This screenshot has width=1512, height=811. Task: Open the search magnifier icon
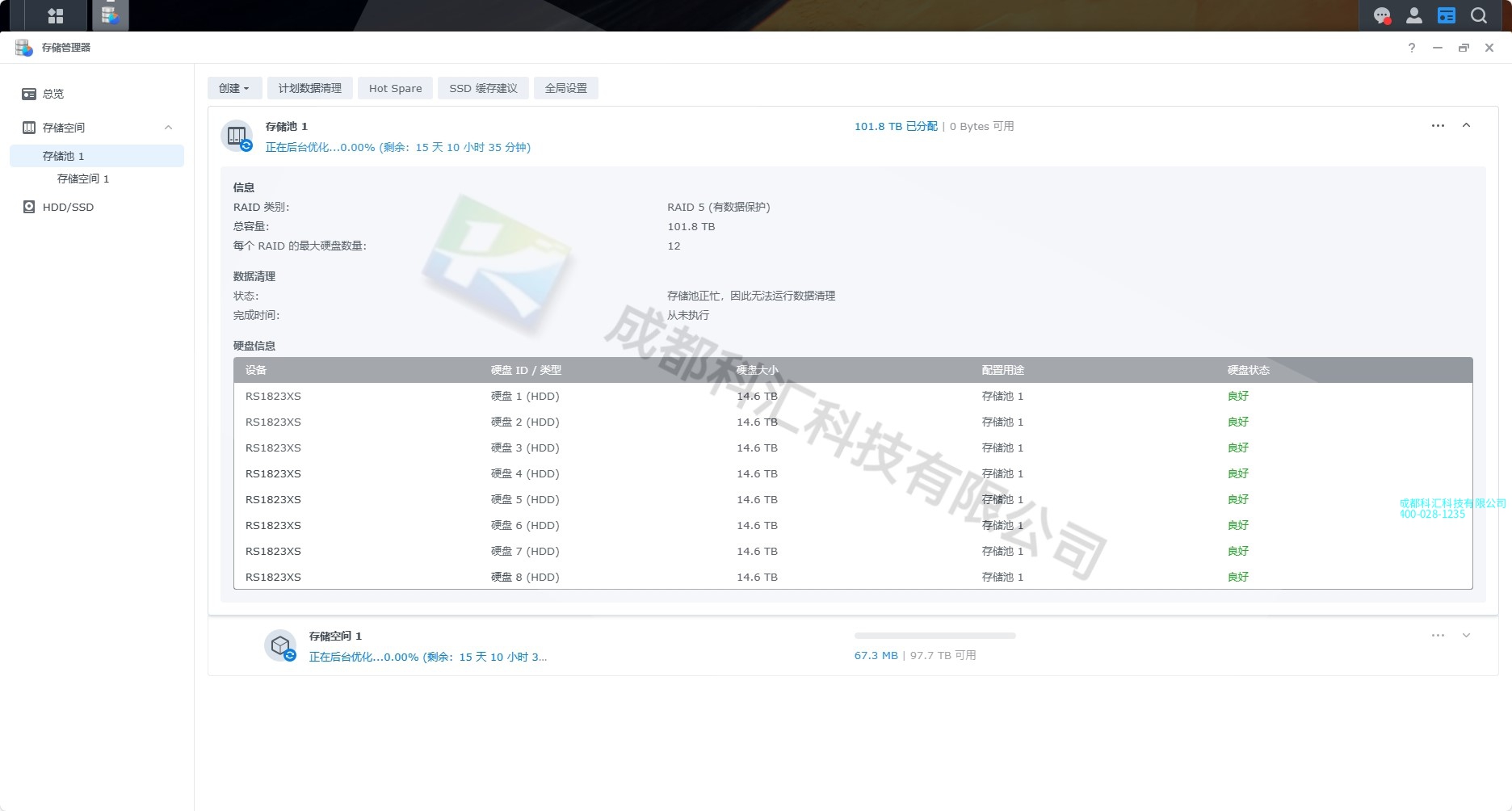[1479, 15]
